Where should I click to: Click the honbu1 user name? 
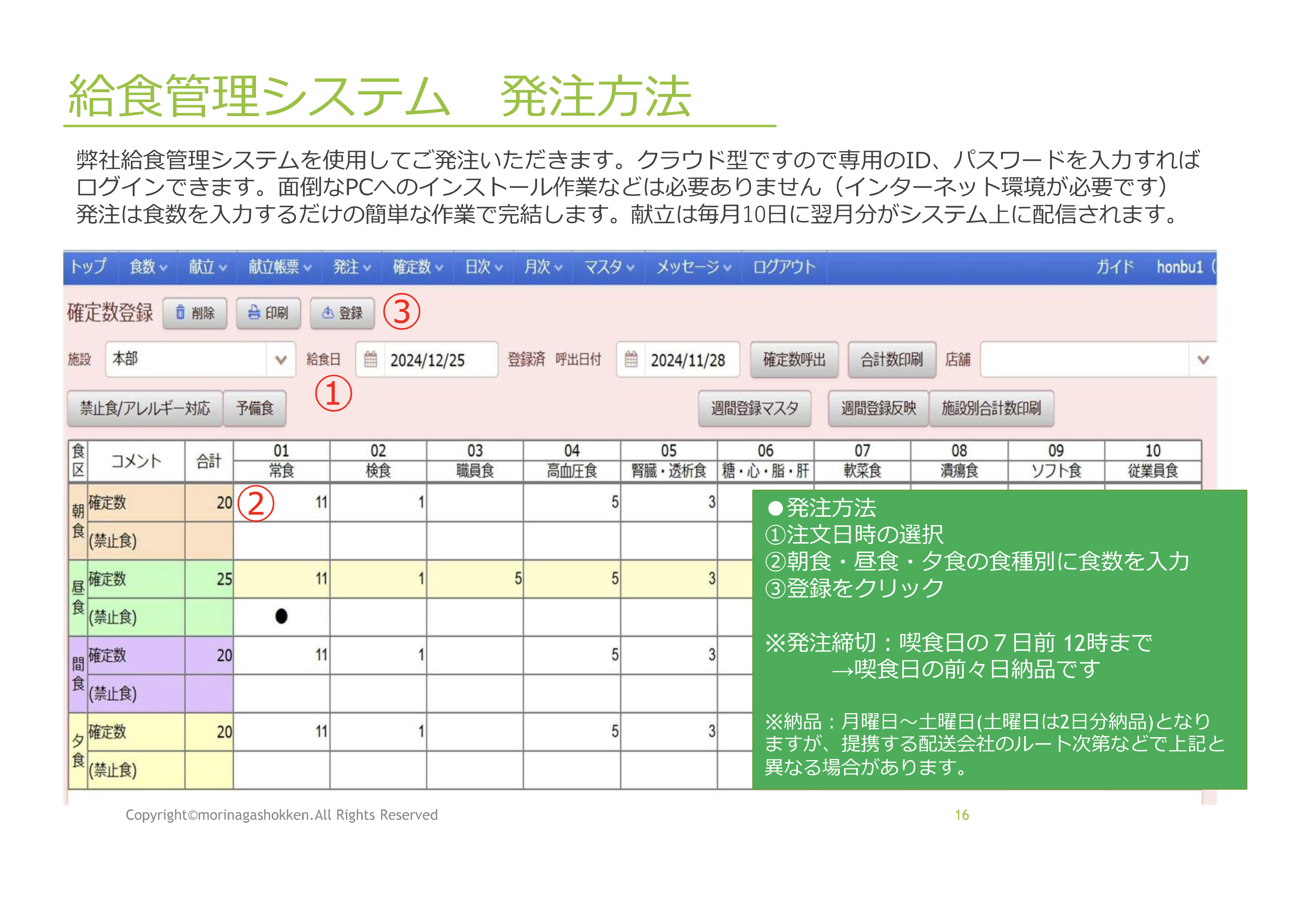(x=1179, y=267)
